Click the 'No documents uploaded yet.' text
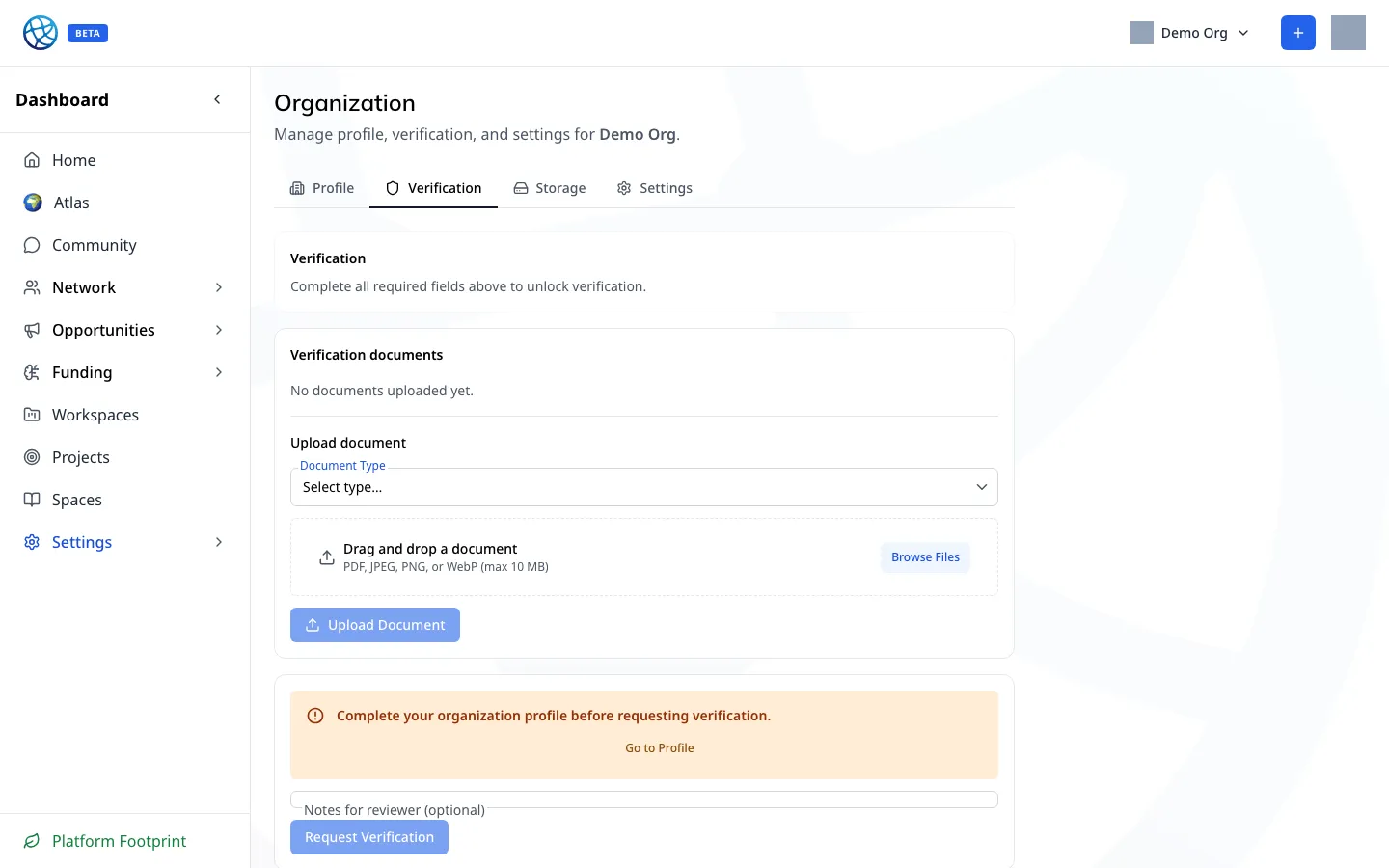1389x868 pixels. click(x=382, y=391)
